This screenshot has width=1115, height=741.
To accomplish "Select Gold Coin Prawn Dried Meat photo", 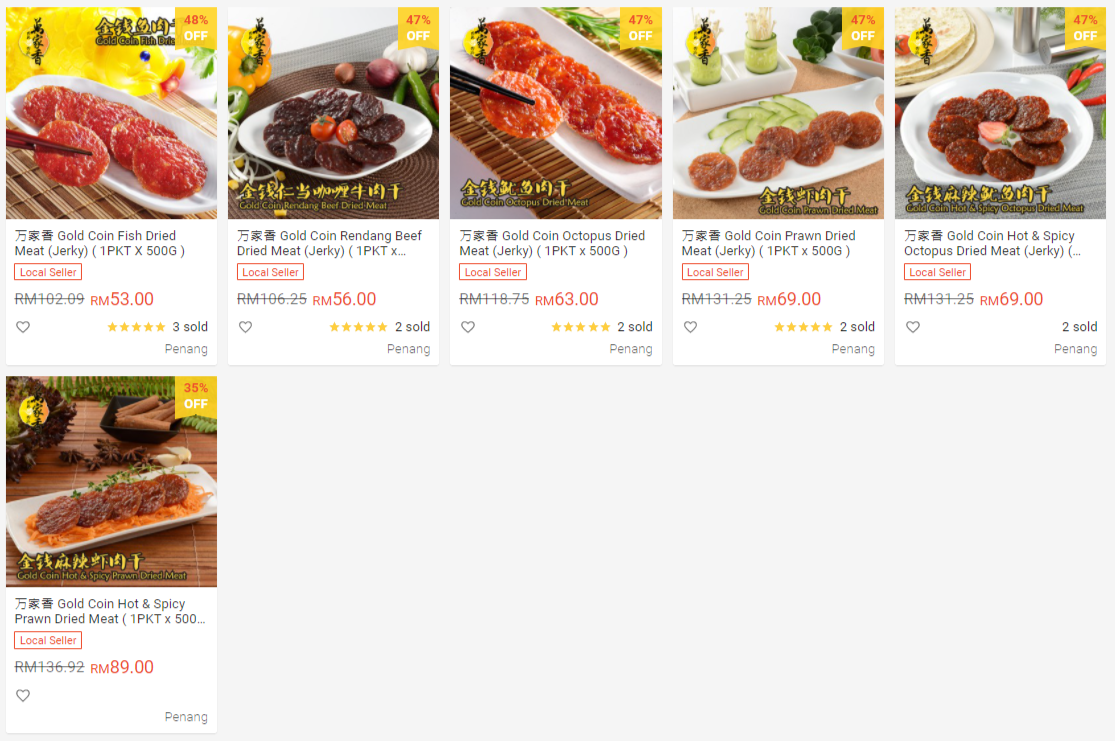I will [x=778, y=113].
